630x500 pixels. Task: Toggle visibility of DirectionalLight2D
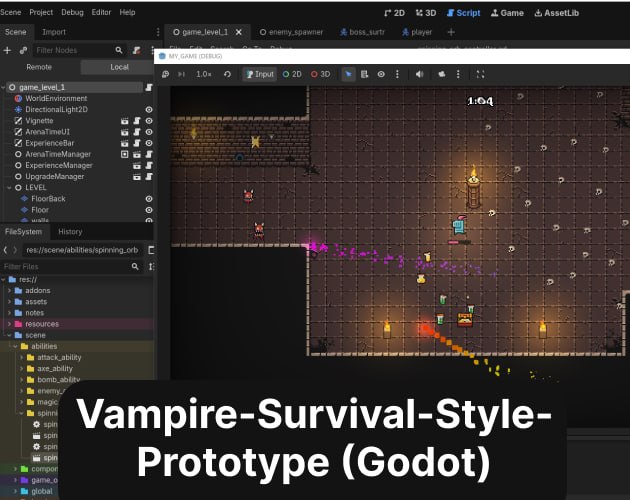(x=149, y=109)
